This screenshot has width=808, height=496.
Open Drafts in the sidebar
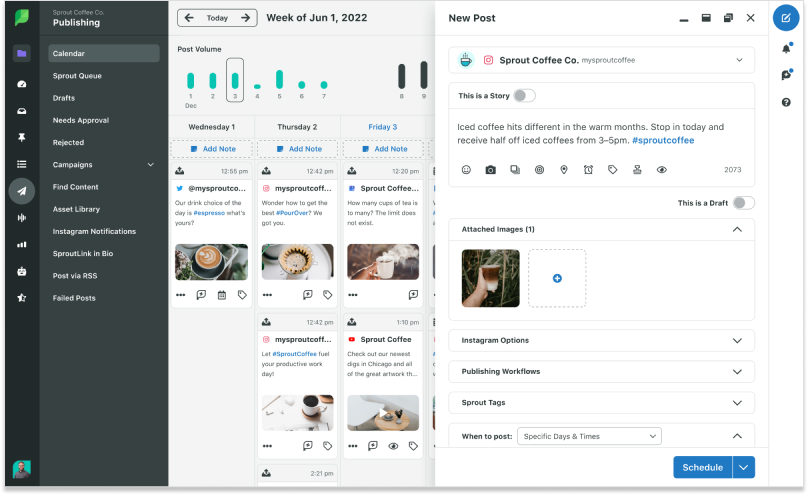64,98
